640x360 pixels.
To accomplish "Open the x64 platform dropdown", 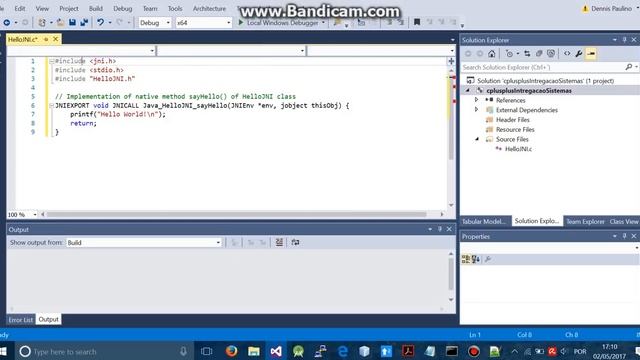I will coord(203,22).
